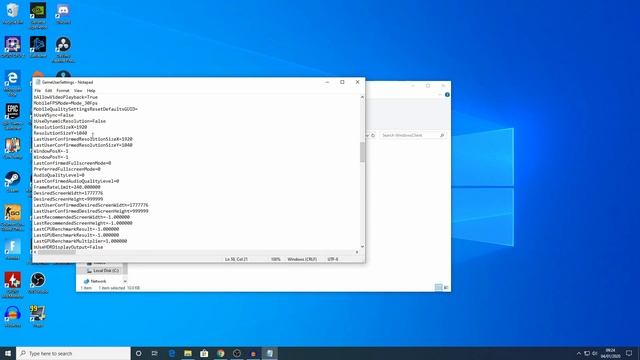Click the volume icon in system tray
This screenshot has height=360, width=640.
coord(595,353)
